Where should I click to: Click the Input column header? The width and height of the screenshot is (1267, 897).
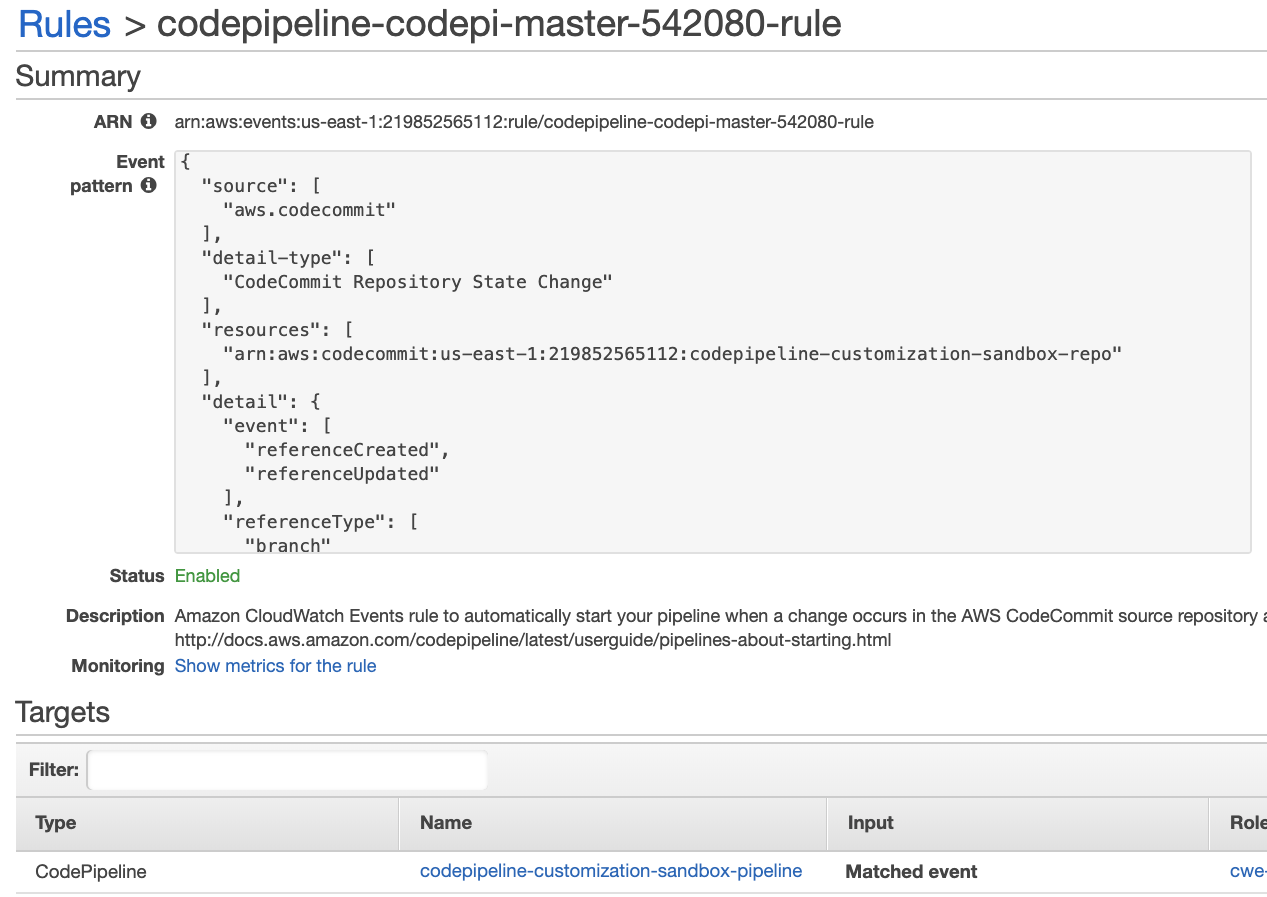[870, 823]
